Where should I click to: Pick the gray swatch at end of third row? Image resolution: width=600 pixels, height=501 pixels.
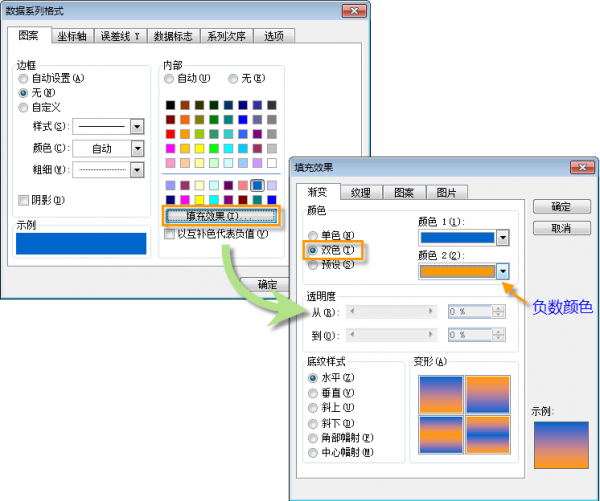tap(272, 134)
